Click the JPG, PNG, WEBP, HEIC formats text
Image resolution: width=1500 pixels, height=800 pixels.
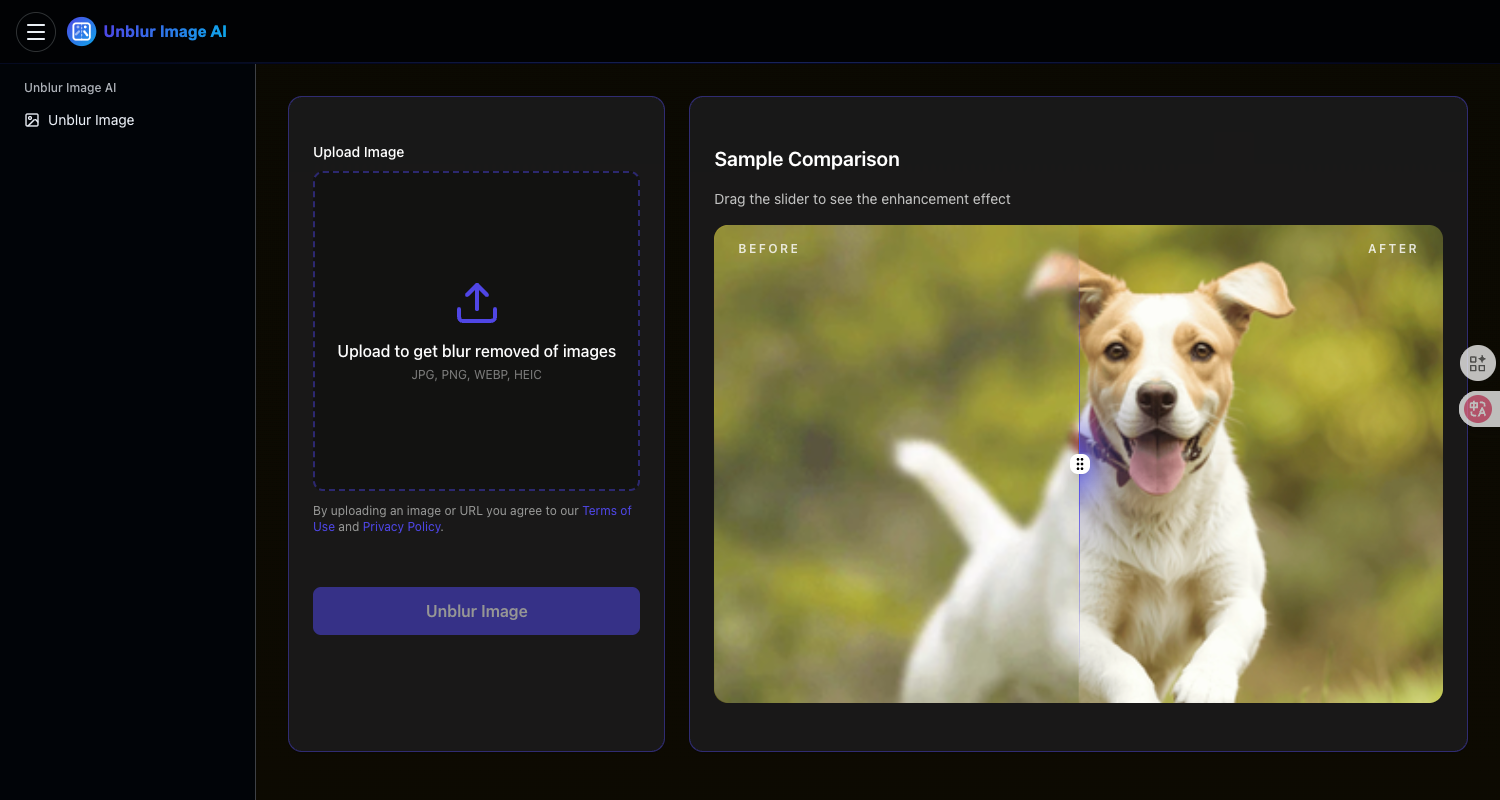(476, 375)
